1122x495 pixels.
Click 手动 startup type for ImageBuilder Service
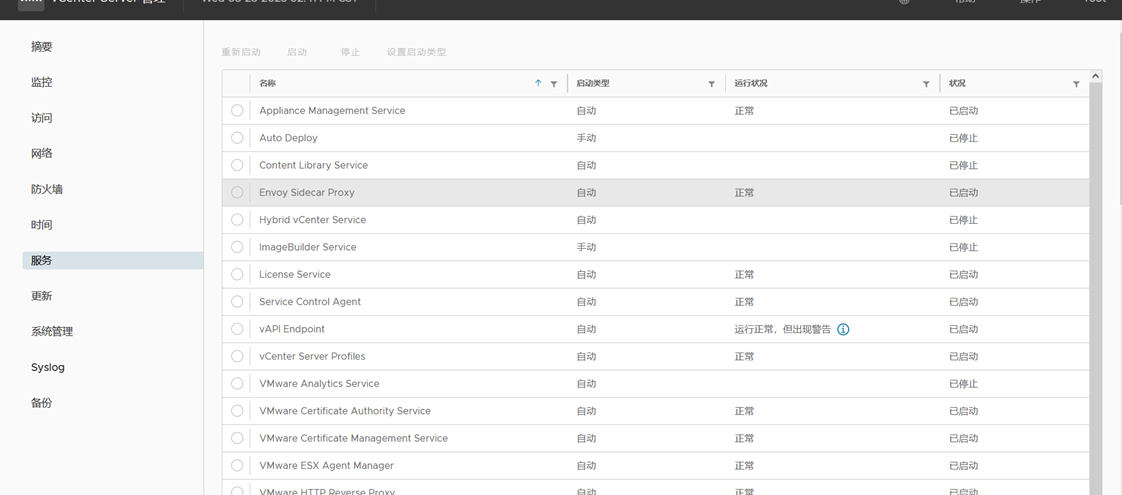[586, 247]
